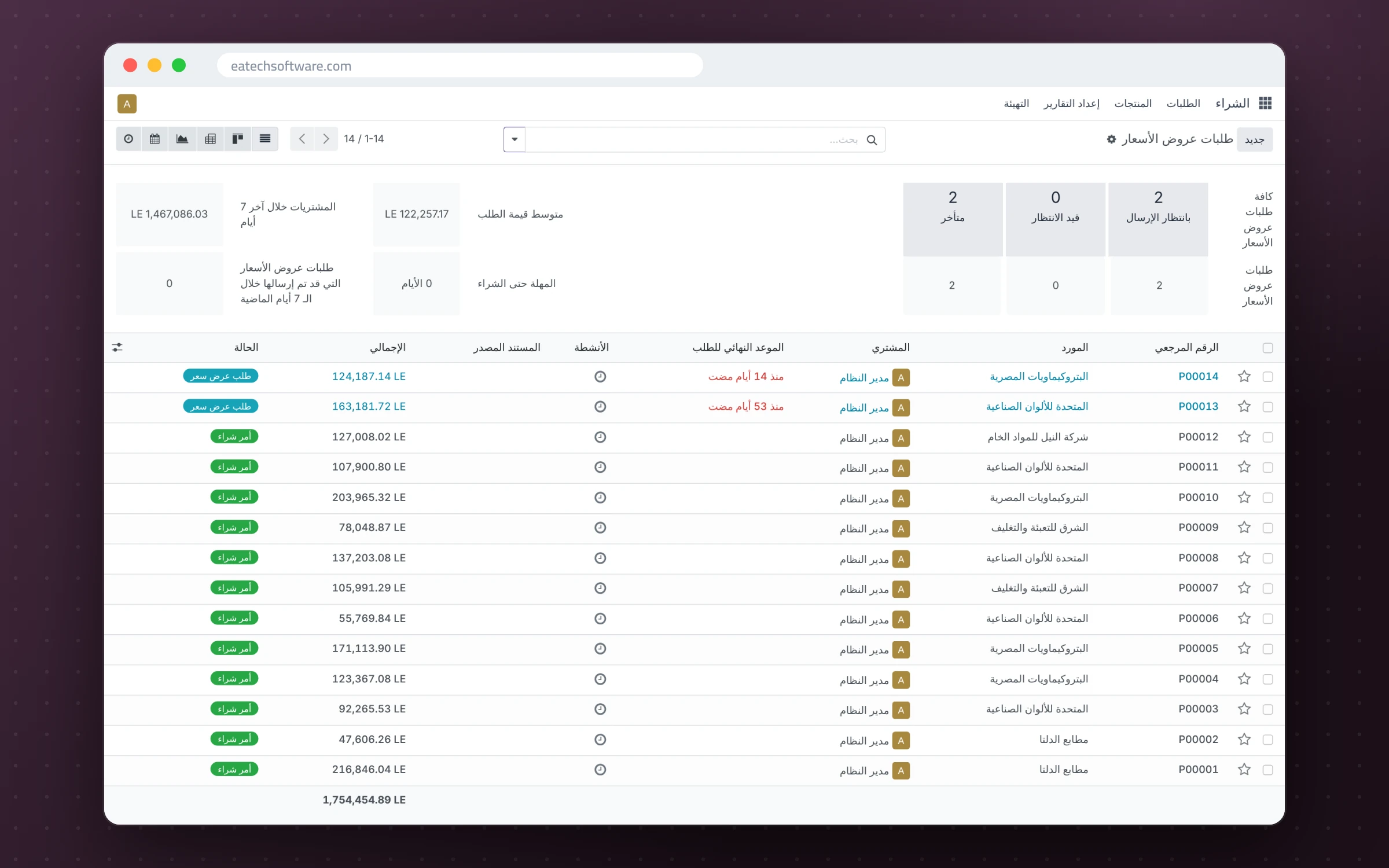
Task: Switch to calendar view
Action: coord(155,139)
